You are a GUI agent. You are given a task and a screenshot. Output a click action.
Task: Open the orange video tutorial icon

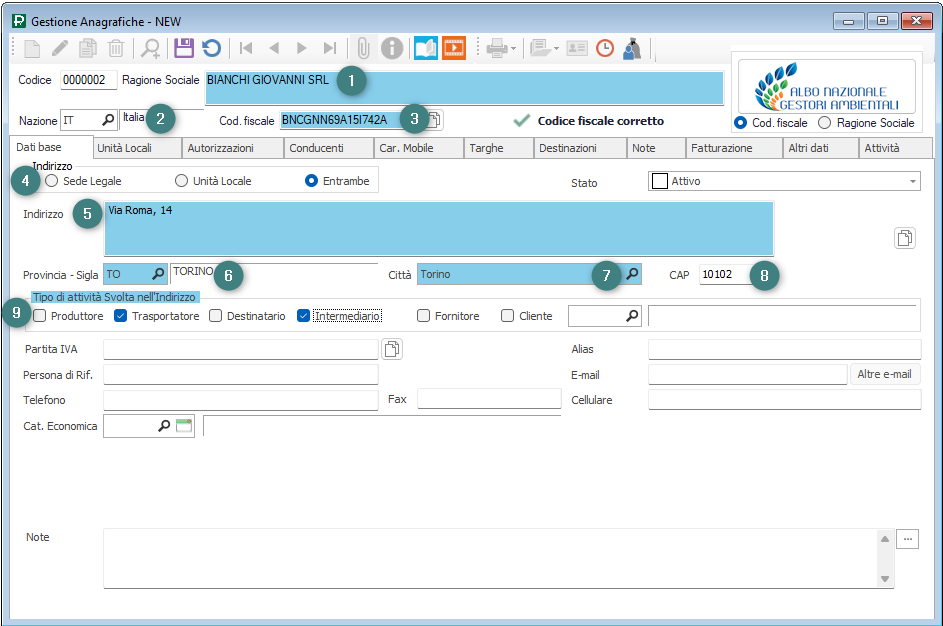coord(454,48)
